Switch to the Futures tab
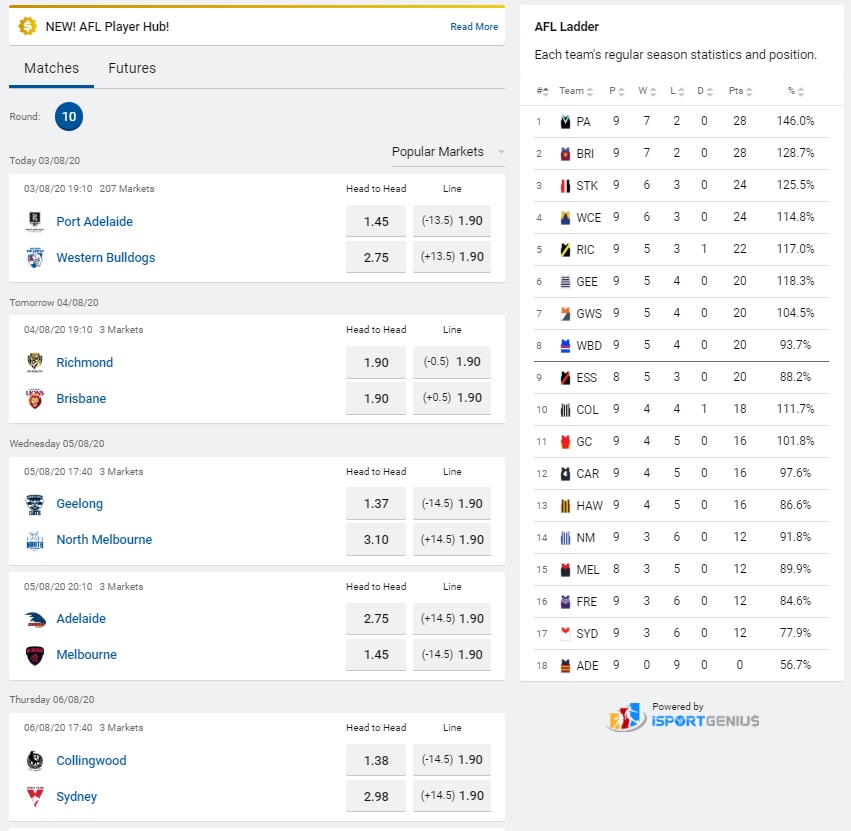851x831 pixels. tap(132, 68)
